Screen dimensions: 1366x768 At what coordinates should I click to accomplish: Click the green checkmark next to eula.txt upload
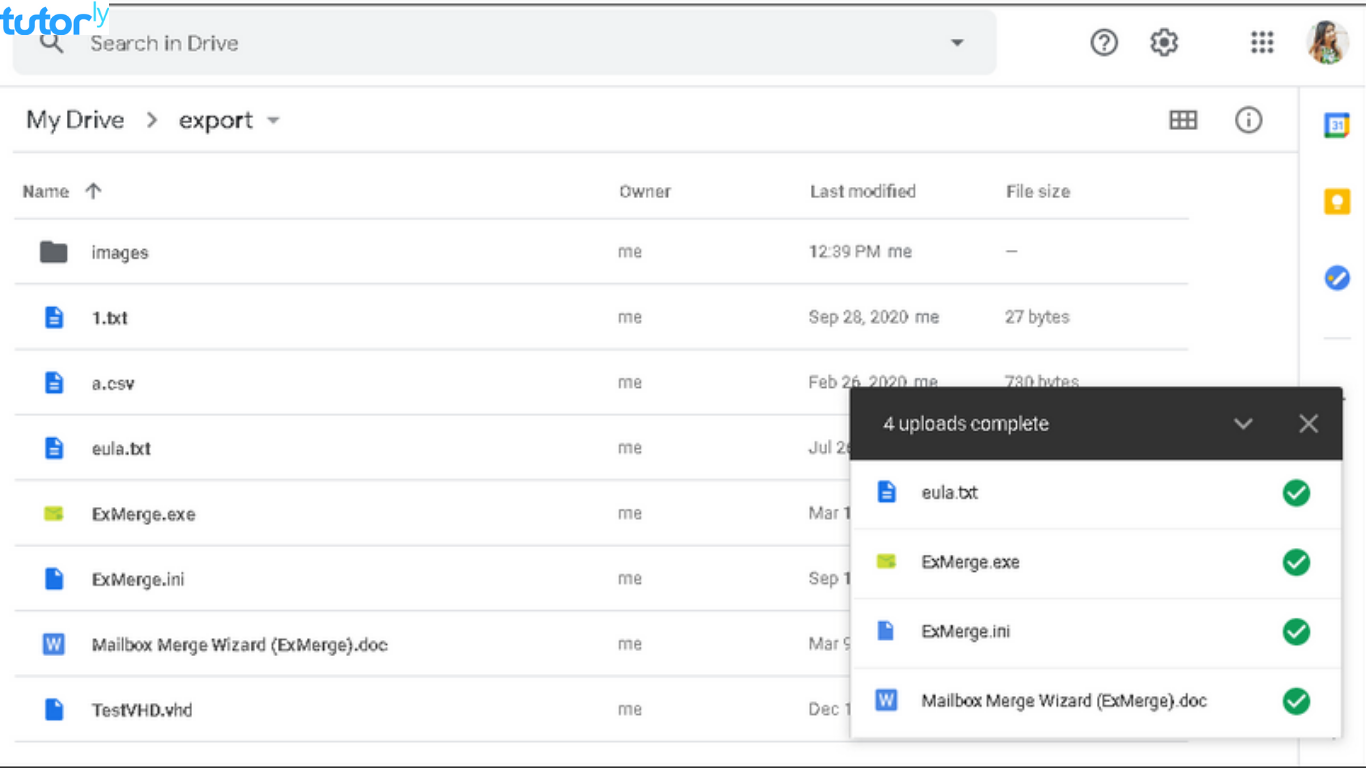pyautogui.click(x=1296, y=493)
